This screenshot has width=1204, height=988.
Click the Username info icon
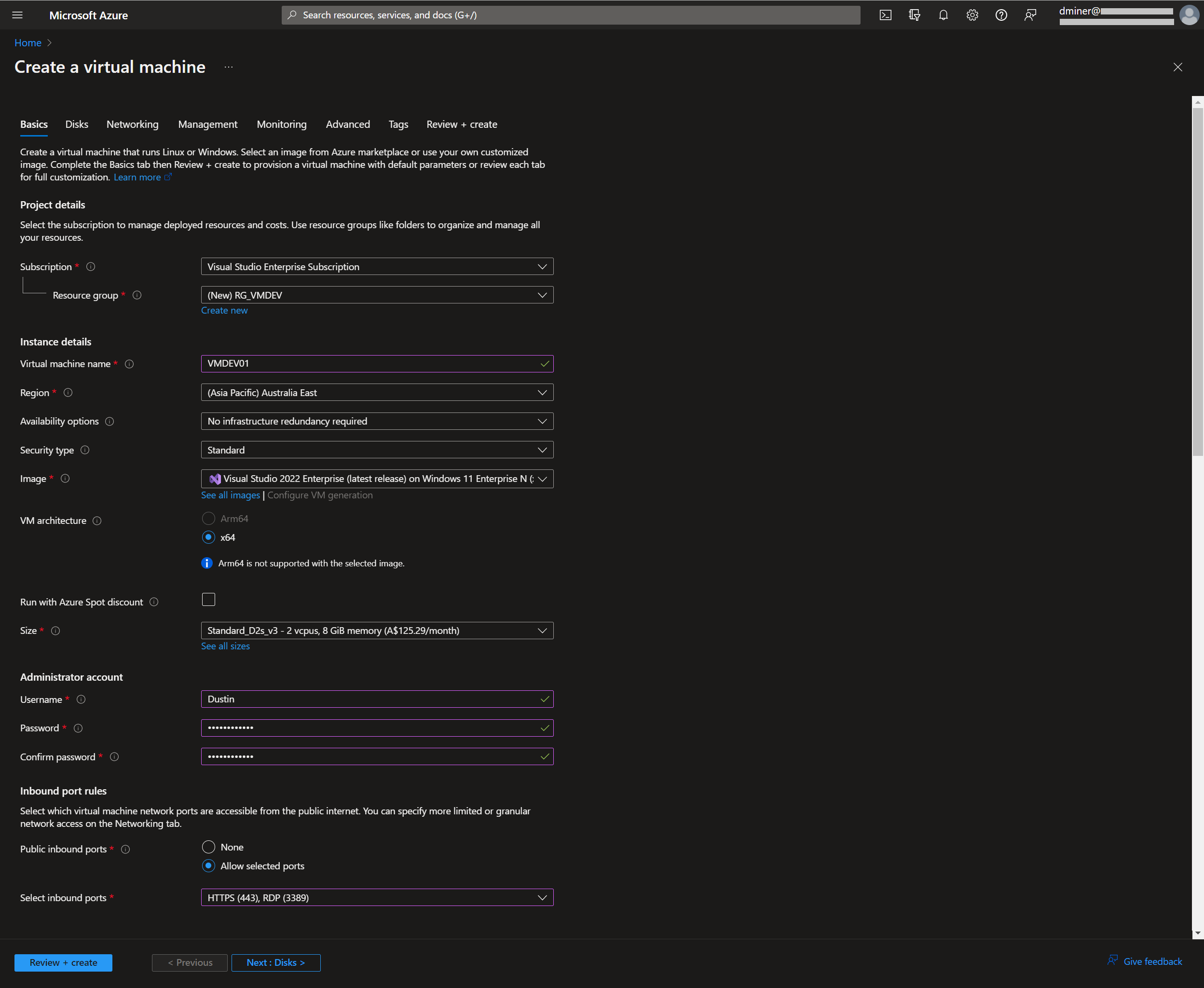click(82, 700)
